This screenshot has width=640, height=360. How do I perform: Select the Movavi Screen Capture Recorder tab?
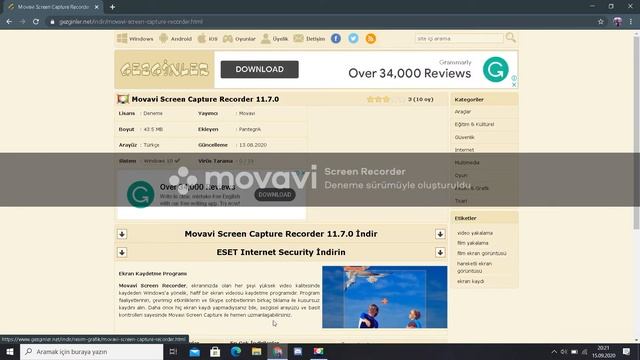(x=52, y=7)
